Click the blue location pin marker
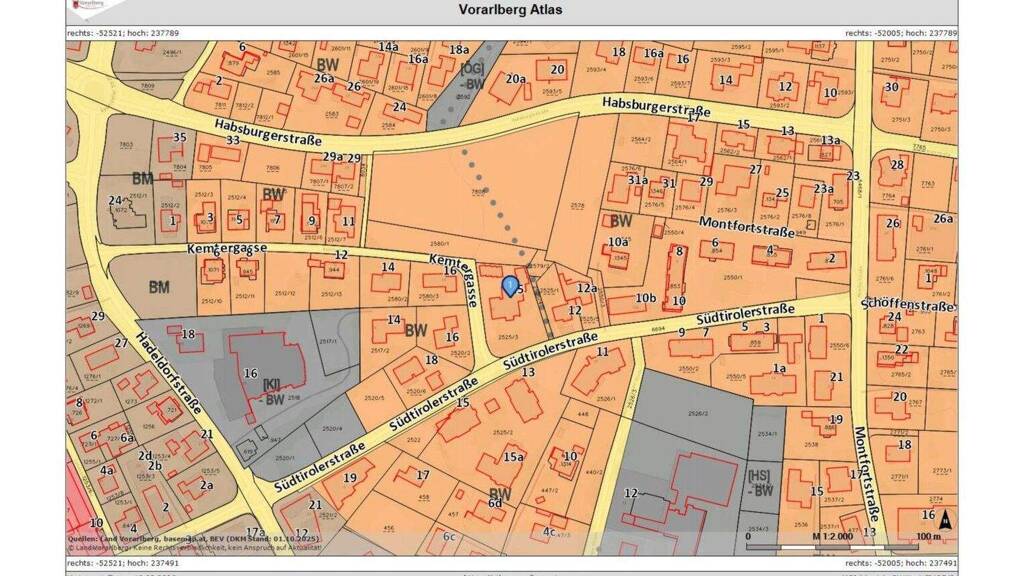 [509, 287]
